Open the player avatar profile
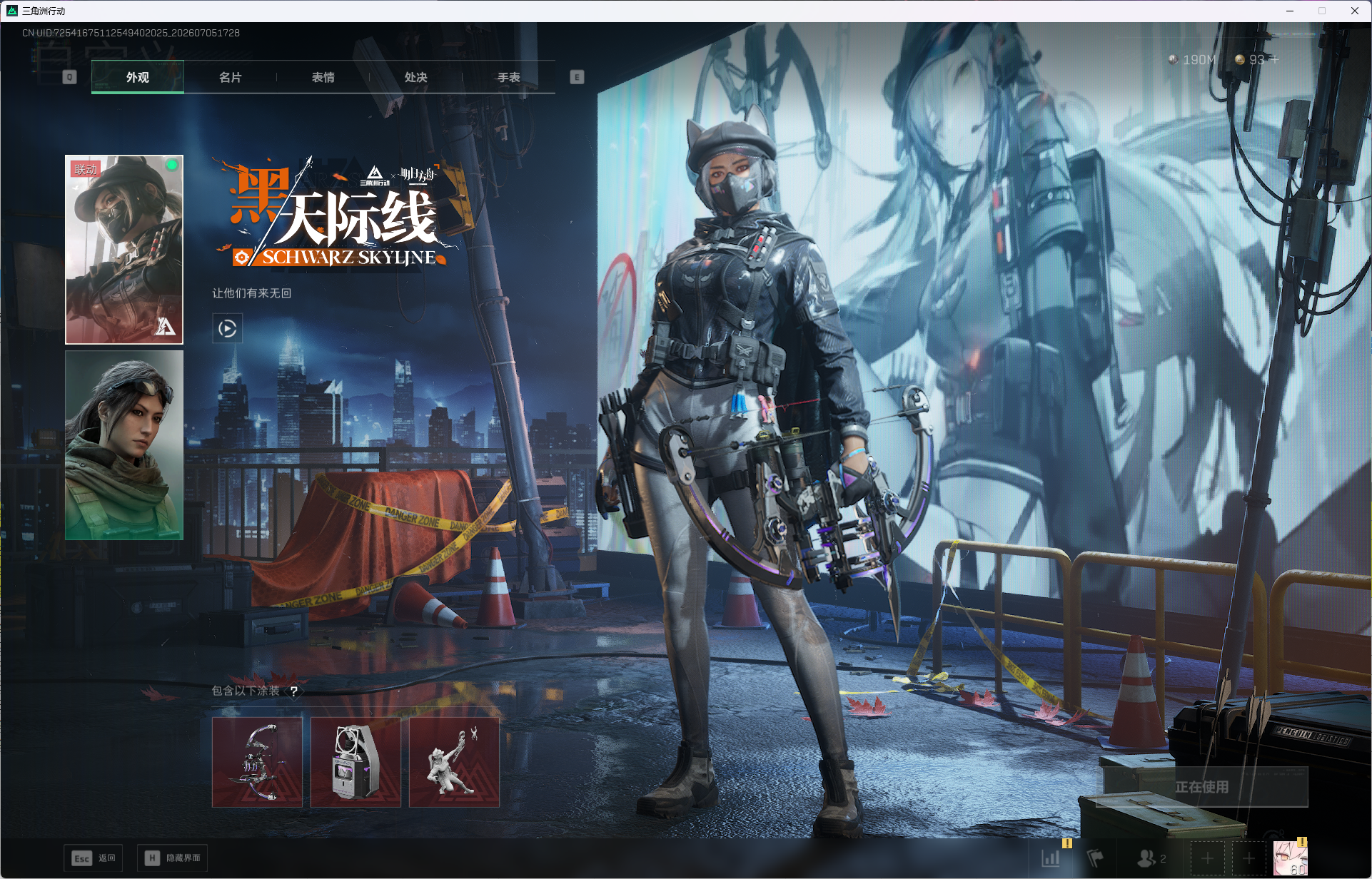 point(1290,858)
